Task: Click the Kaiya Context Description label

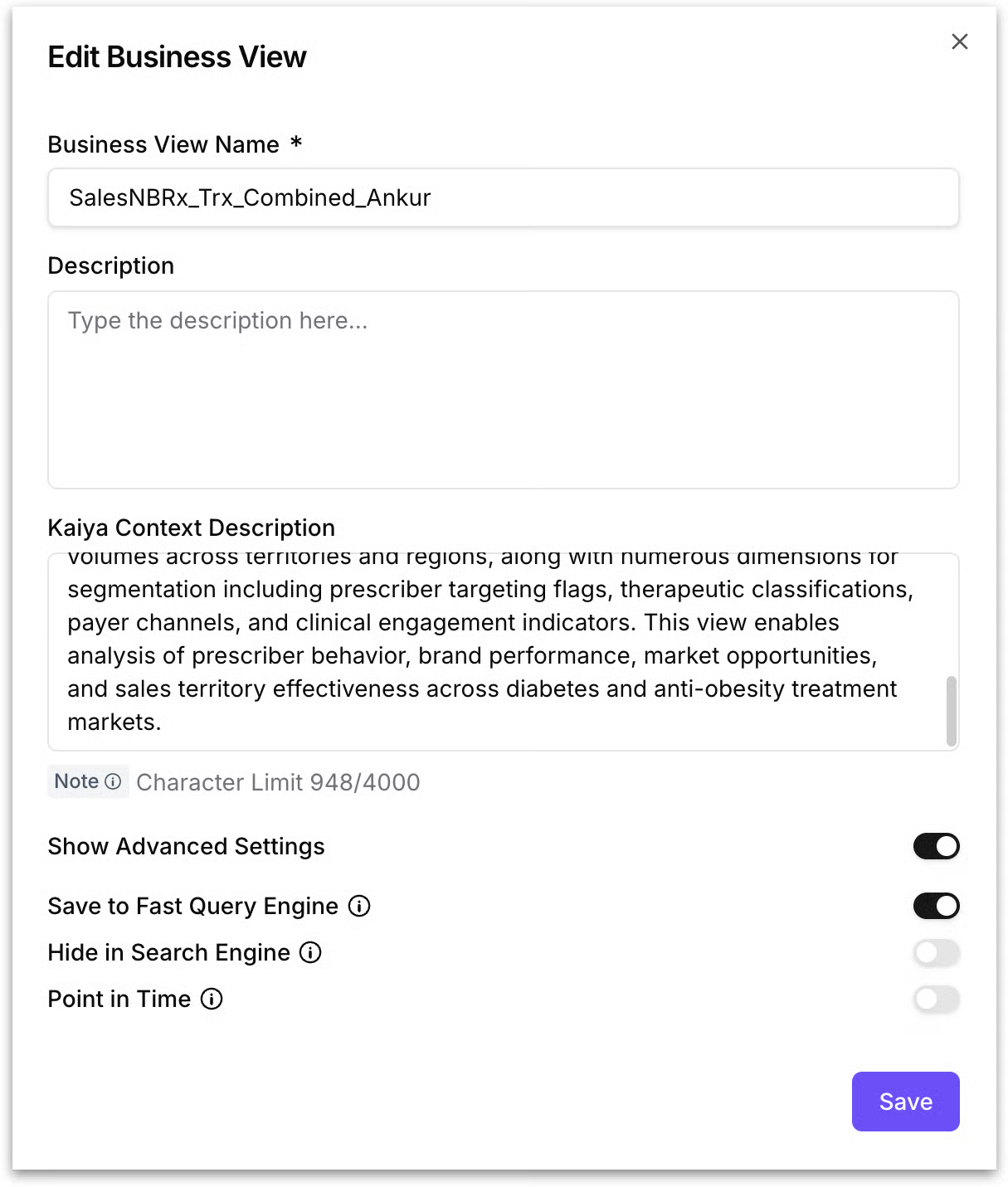Action: point(192,528)
